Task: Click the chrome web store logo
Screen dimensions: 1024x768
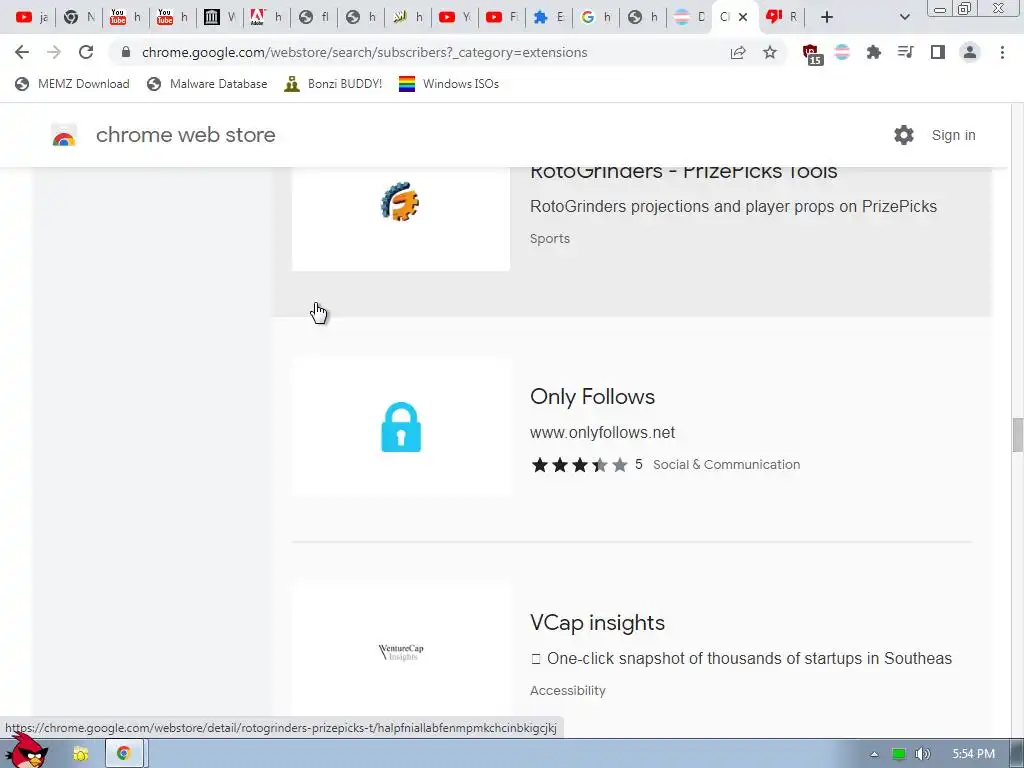Action: (x=64, y=135)
